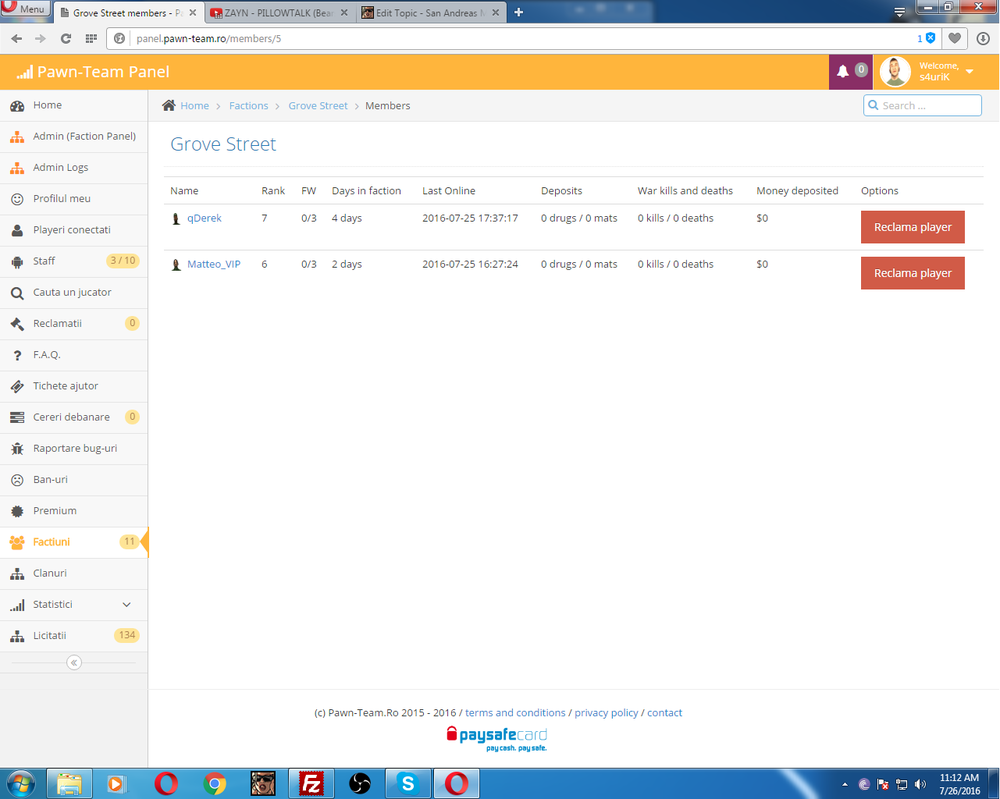Switch to the Edit Topic - San Andreas tab
Screen dimensions: 1000x799
429,13
